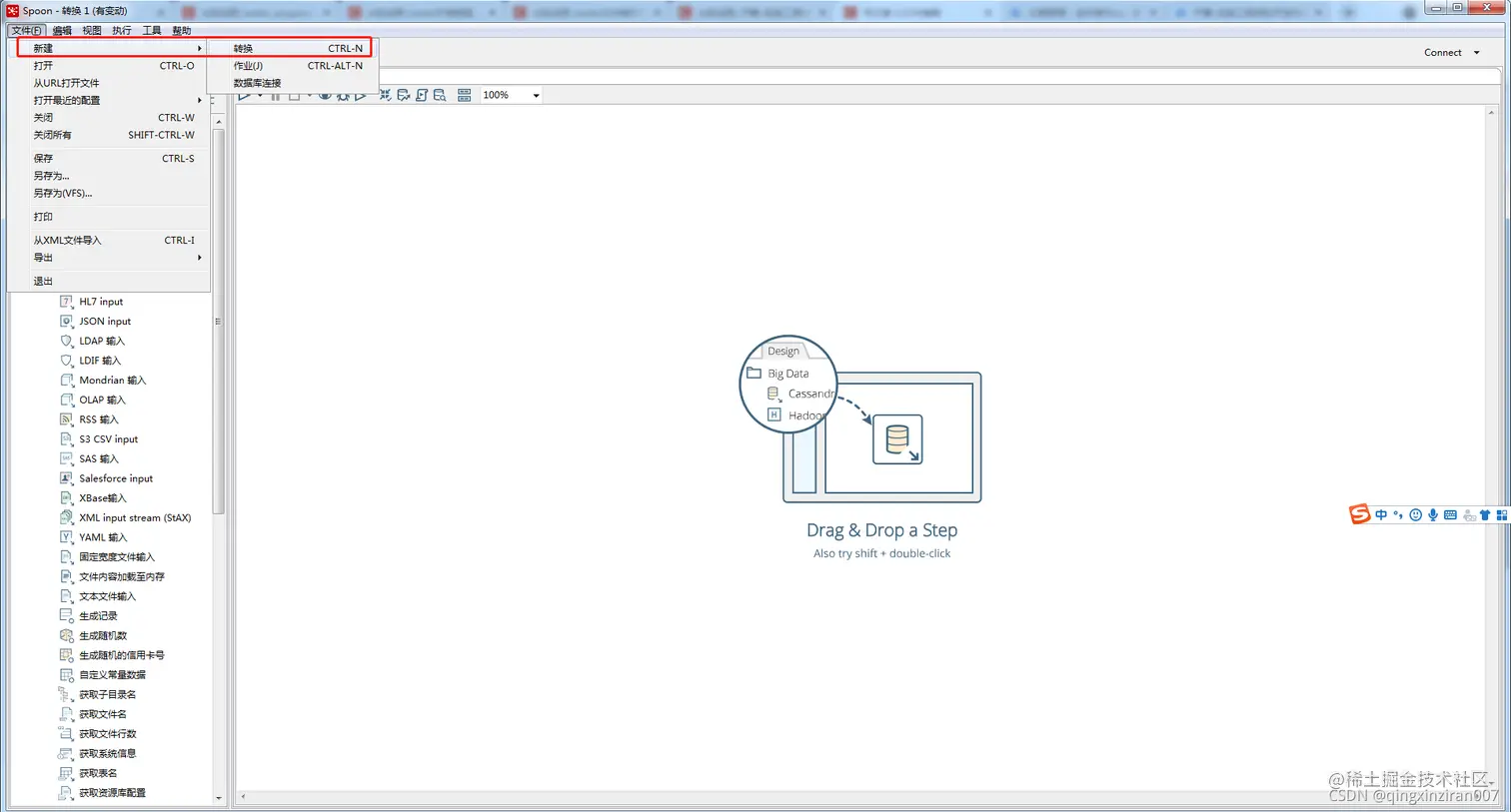Click the IME microphone voice input icon
Image resolution: width=1511 pixels, height=812 pixels.
[x=1433, y=515]
